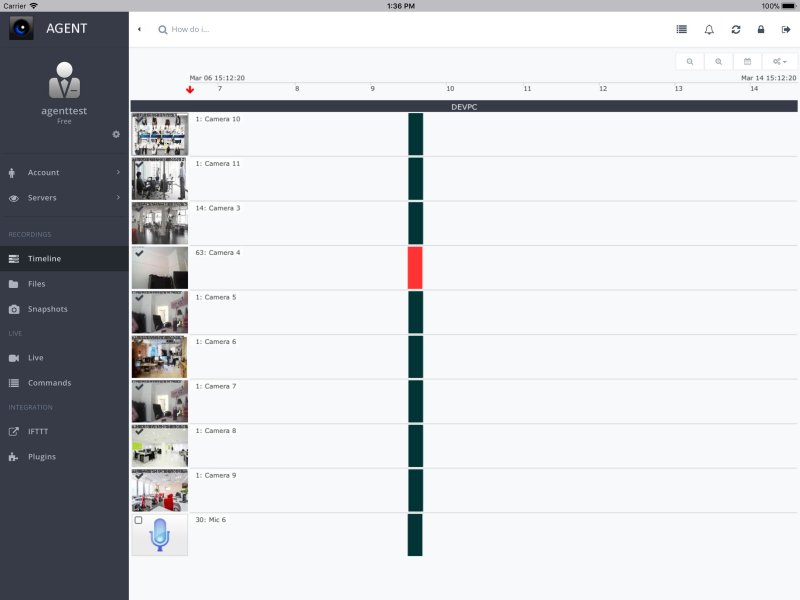
Task: Open the IFTTT integration link
Action: pyautogui.click(x=37, y=432)
